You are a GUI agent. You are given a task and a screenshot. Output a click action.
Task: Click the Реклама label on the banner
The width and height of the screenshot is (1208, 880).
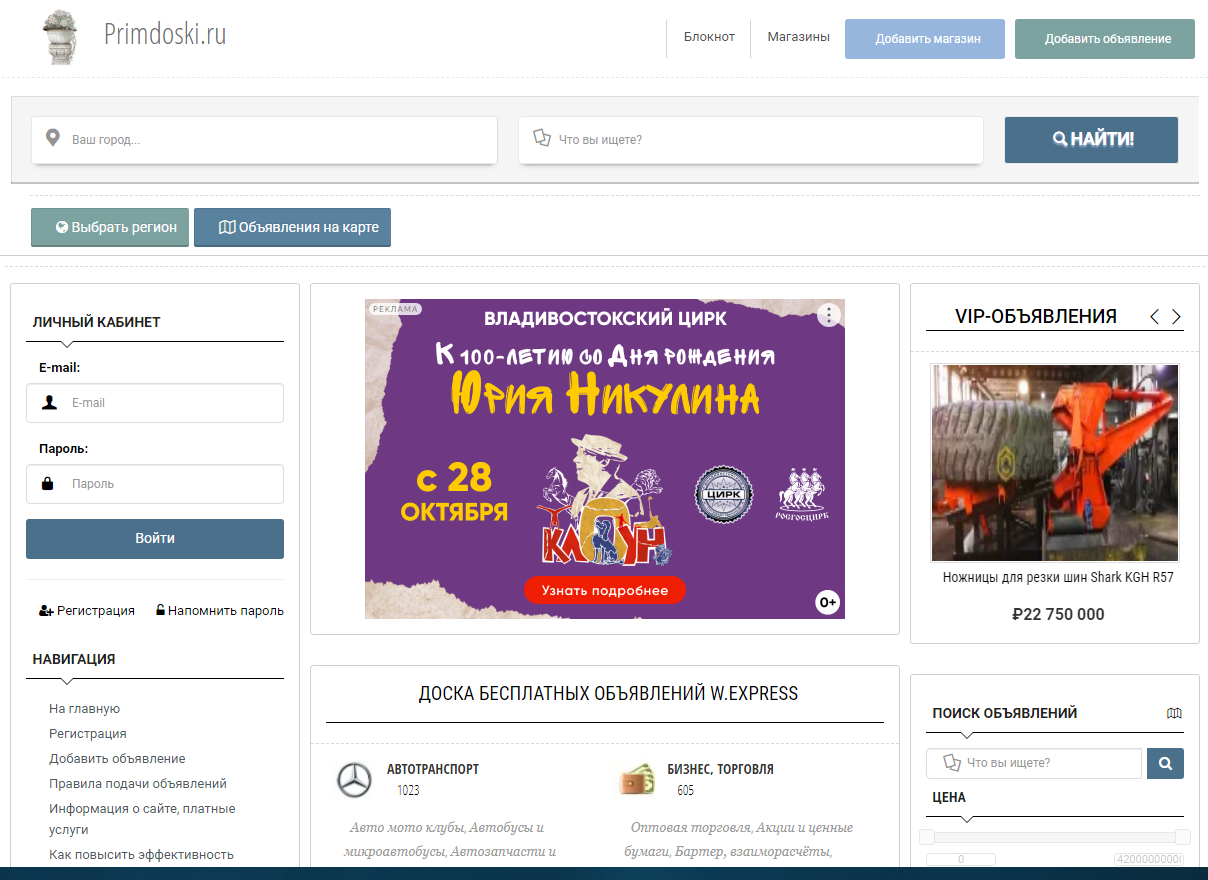coord(394,309)
